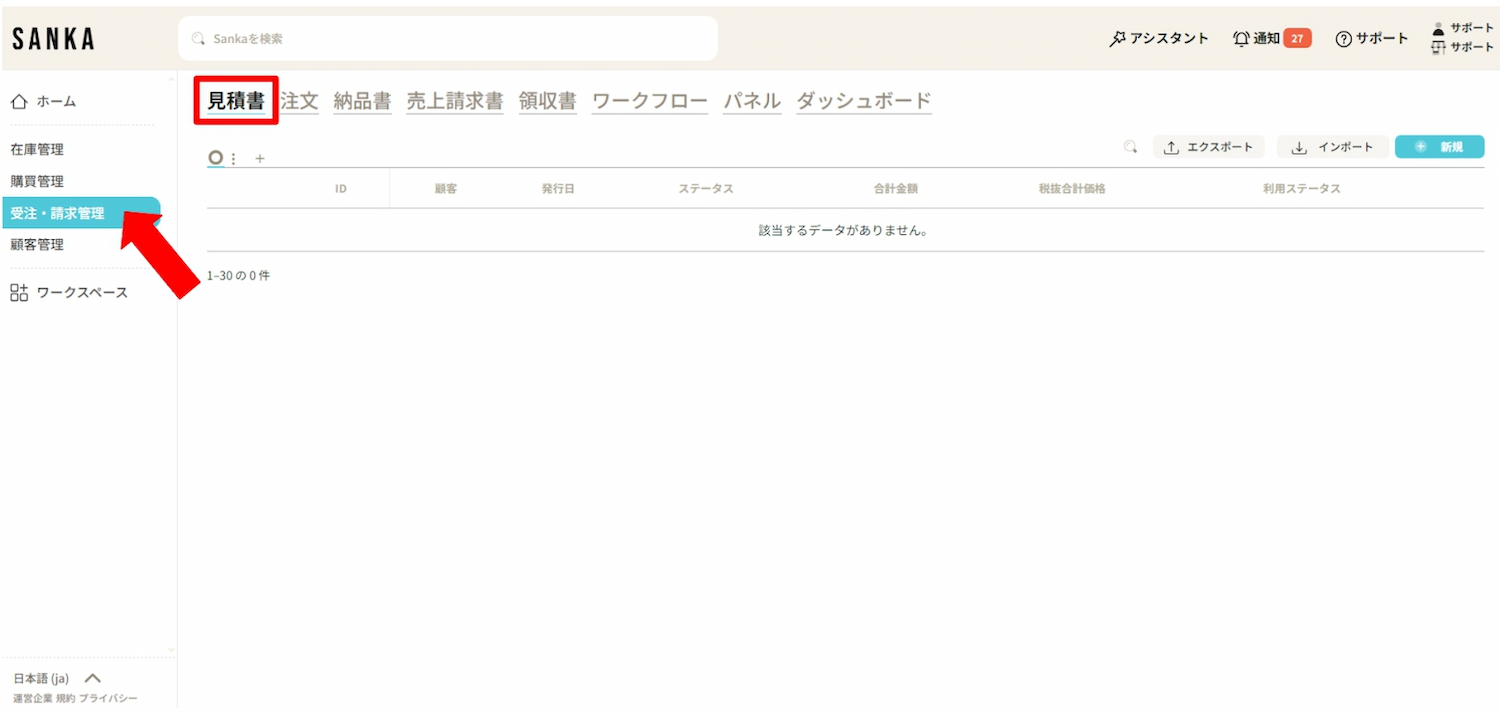Image resolution: width=1500 pixels, height=712 pixels.
Task: Create a new estimate with 新規 button
Action: (x=1439, y=147)
